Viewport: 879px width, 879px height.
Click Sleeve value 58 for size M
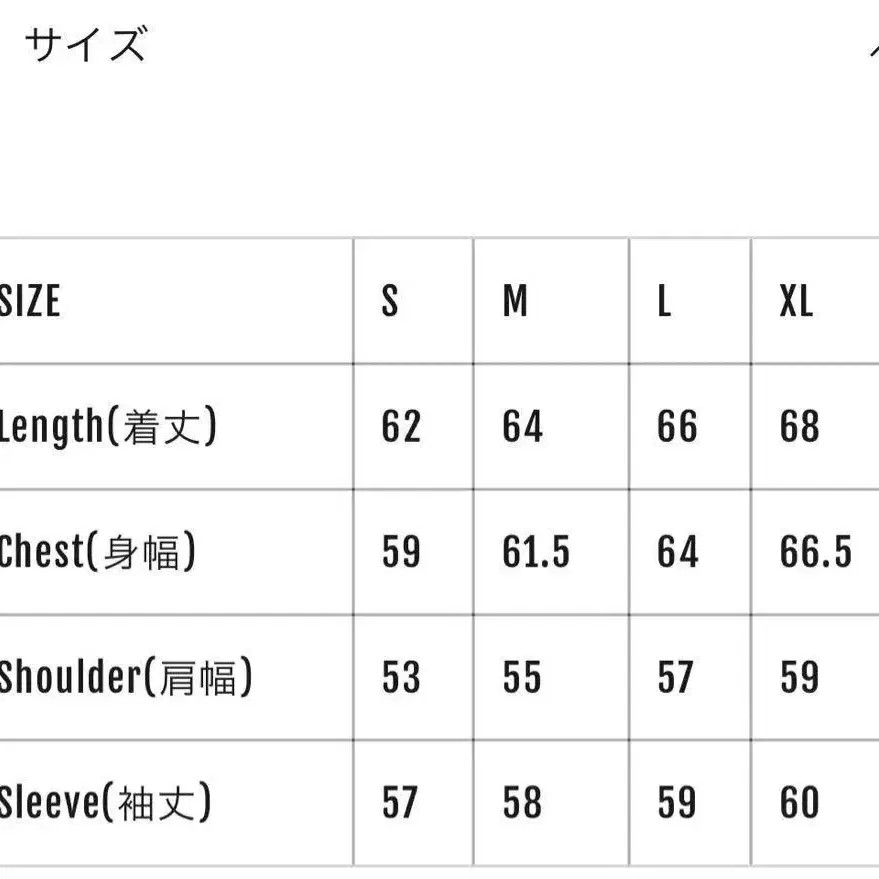click(x=522, y=803)
